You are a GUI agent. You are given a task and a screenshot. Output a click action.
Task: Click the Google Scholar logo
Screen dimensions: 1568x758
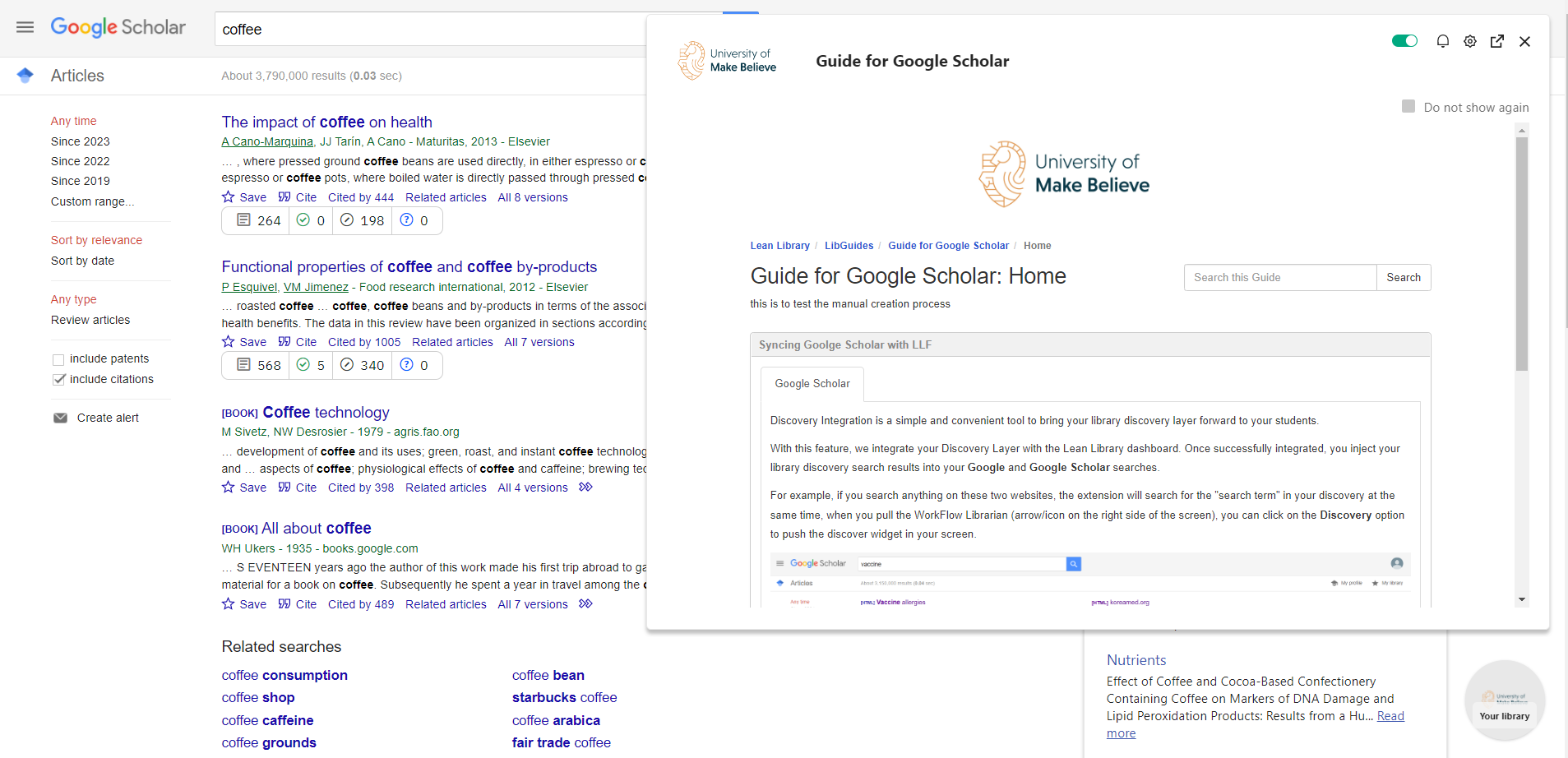point(118,27)
